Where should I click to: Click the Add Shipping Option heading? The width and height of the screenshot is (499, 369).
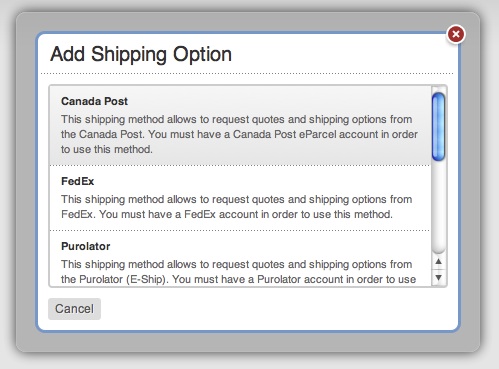(x=141, y=54)
